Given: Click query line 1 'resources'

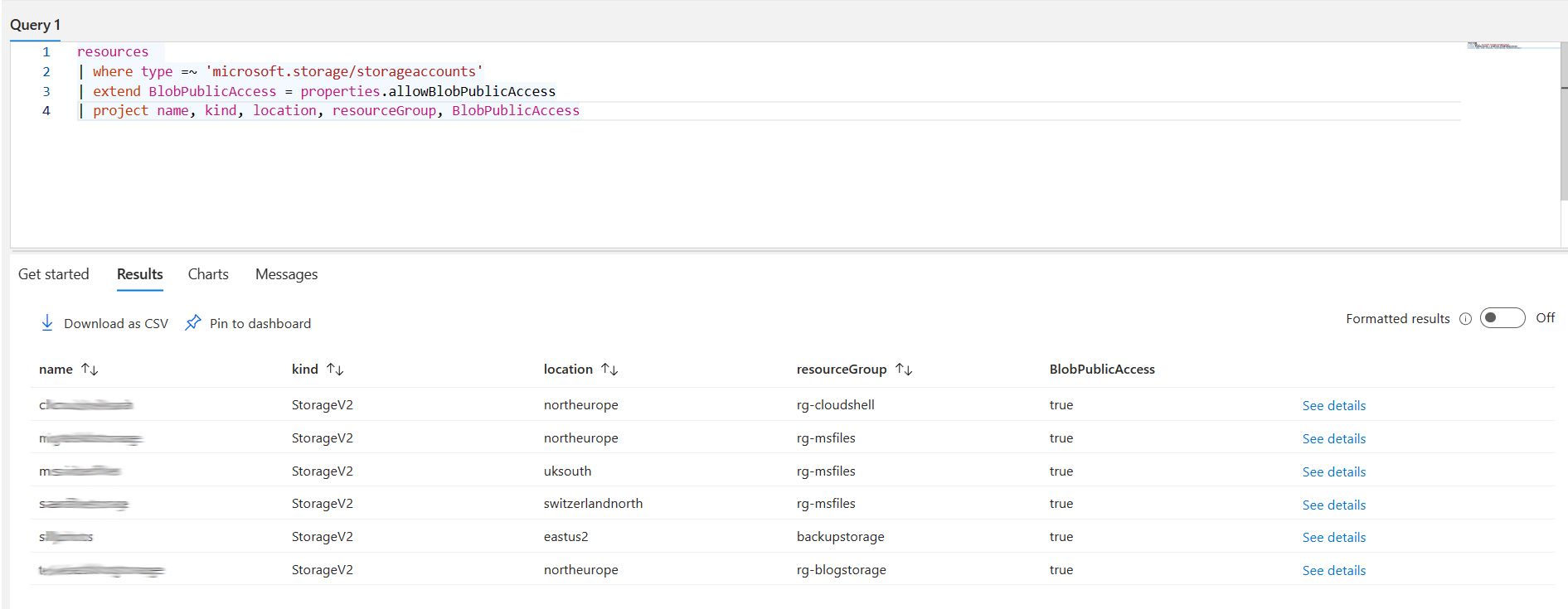Looking at the screenshot, I should 113,51.
